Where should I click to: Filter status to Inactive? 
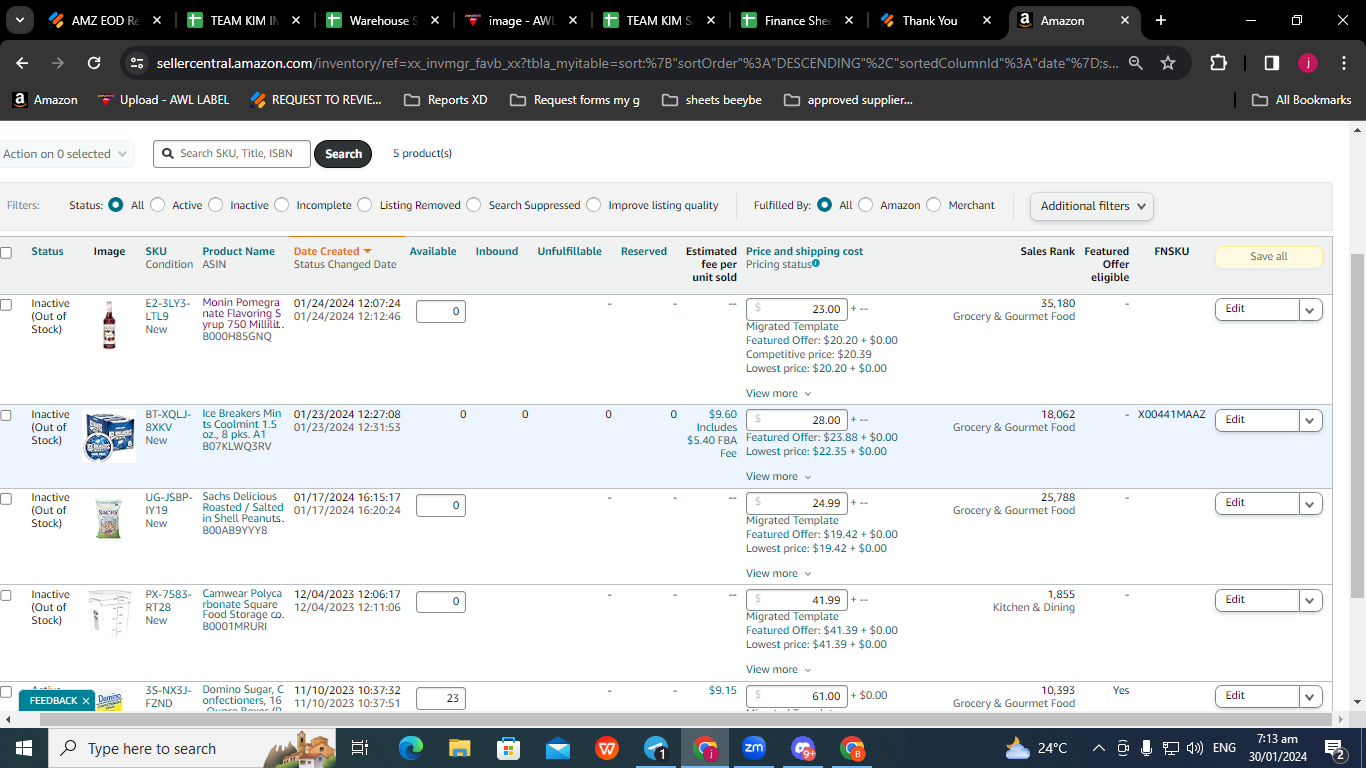[x=215, y=205]
